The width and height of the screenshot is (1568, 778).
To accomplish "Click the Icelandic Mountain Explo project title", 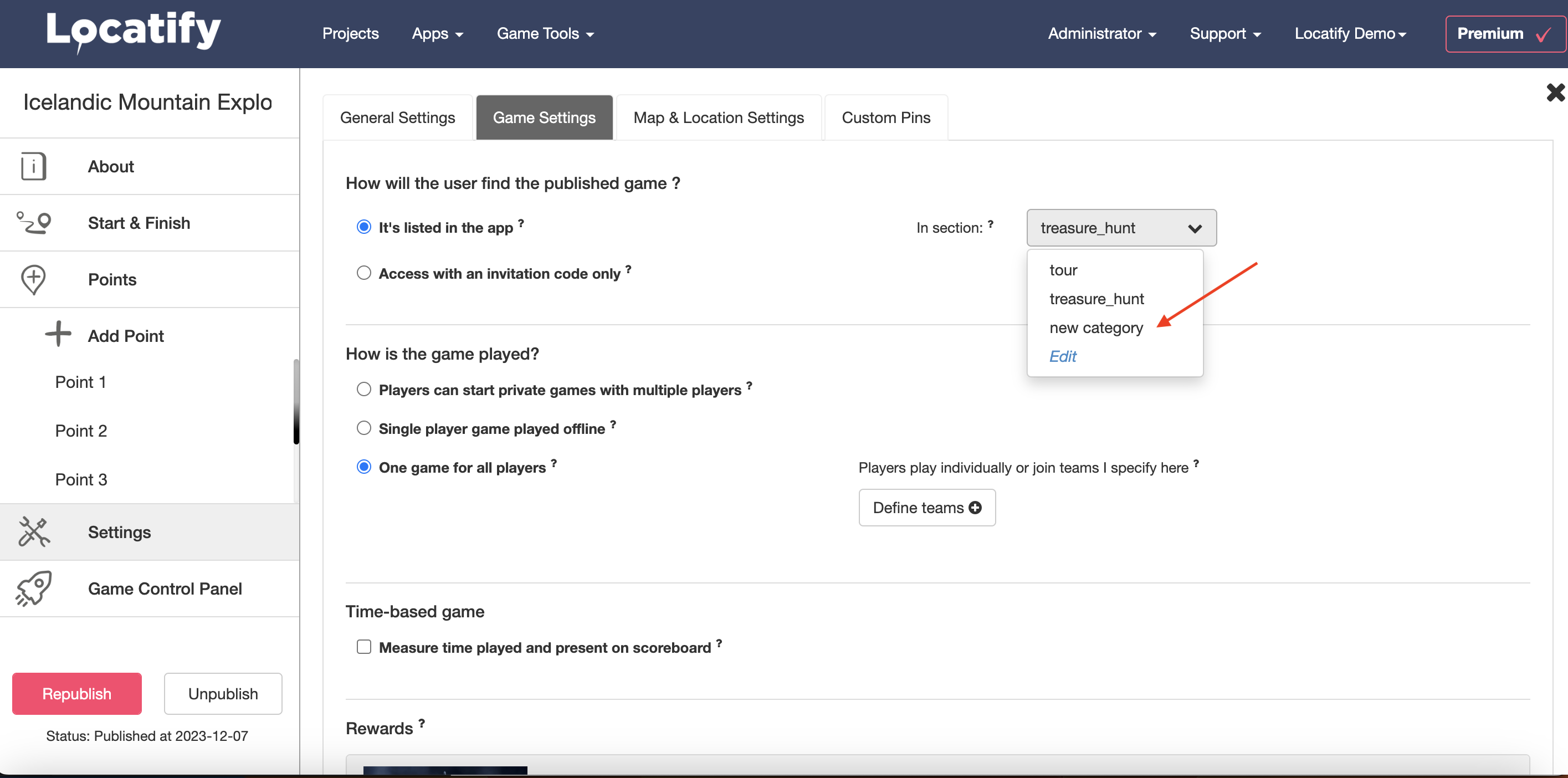I will click(x=147, y=101).
